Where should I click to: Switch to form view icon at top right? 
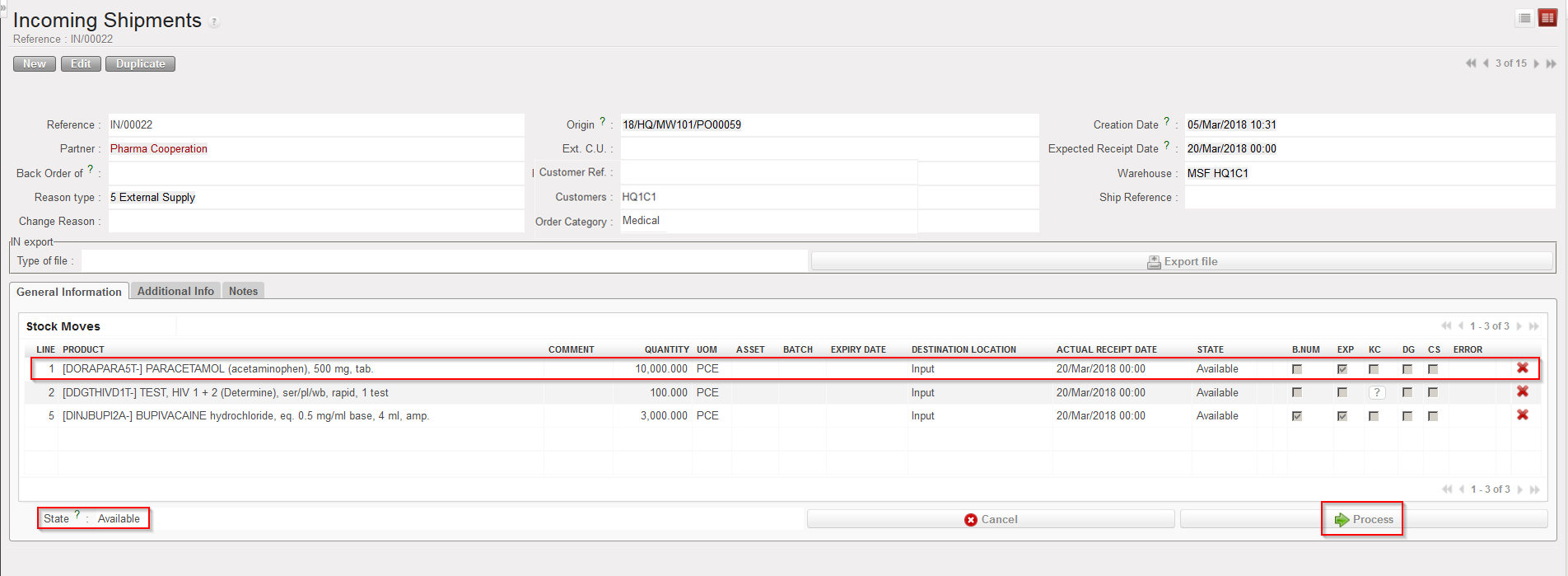[1547, 18]
